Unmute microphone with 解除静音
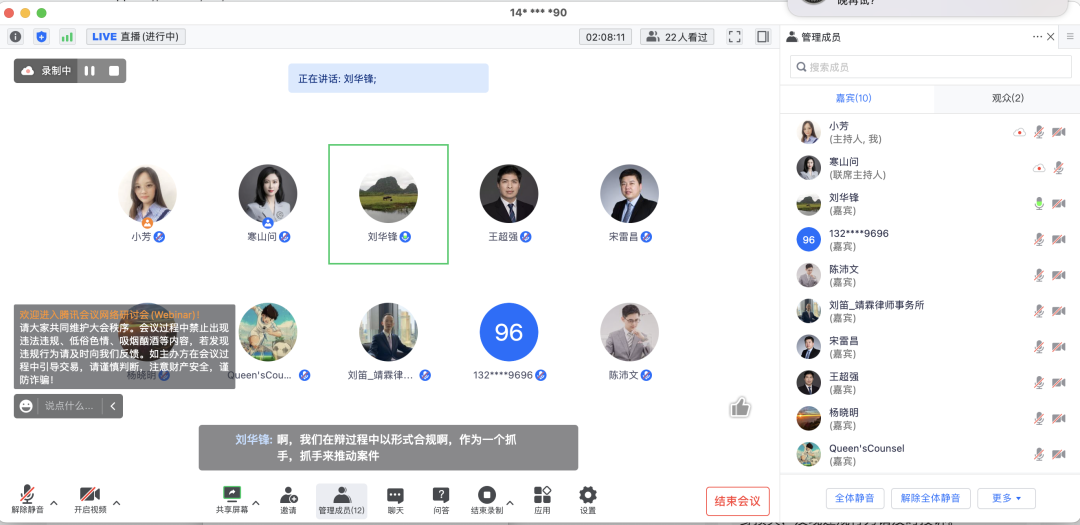Viewport: 1080px width, 525px height. pos(28,499)
